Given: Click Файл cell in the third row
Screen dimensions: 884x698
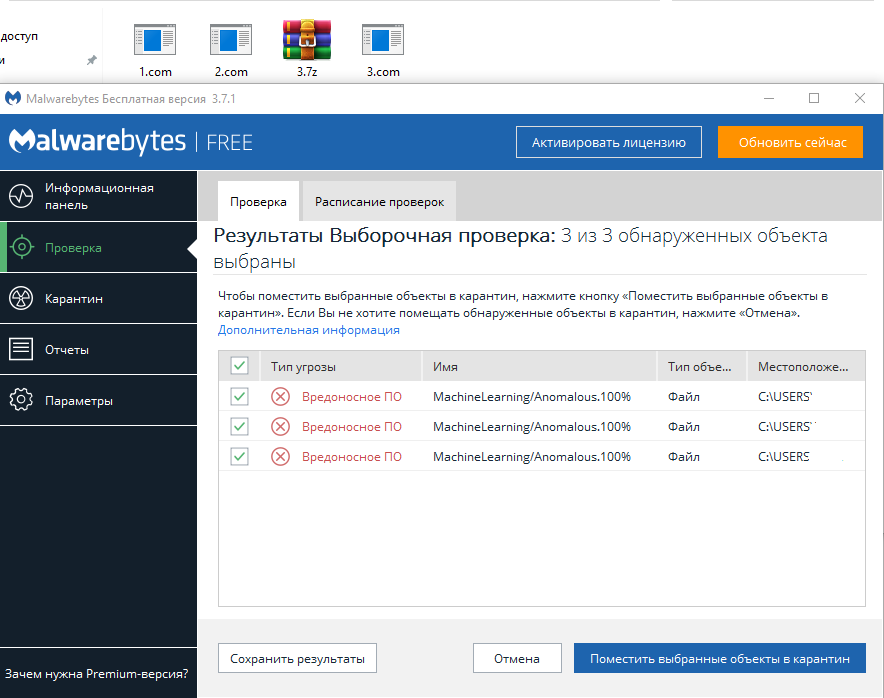Looking at the screenshot, I should 684,457.
